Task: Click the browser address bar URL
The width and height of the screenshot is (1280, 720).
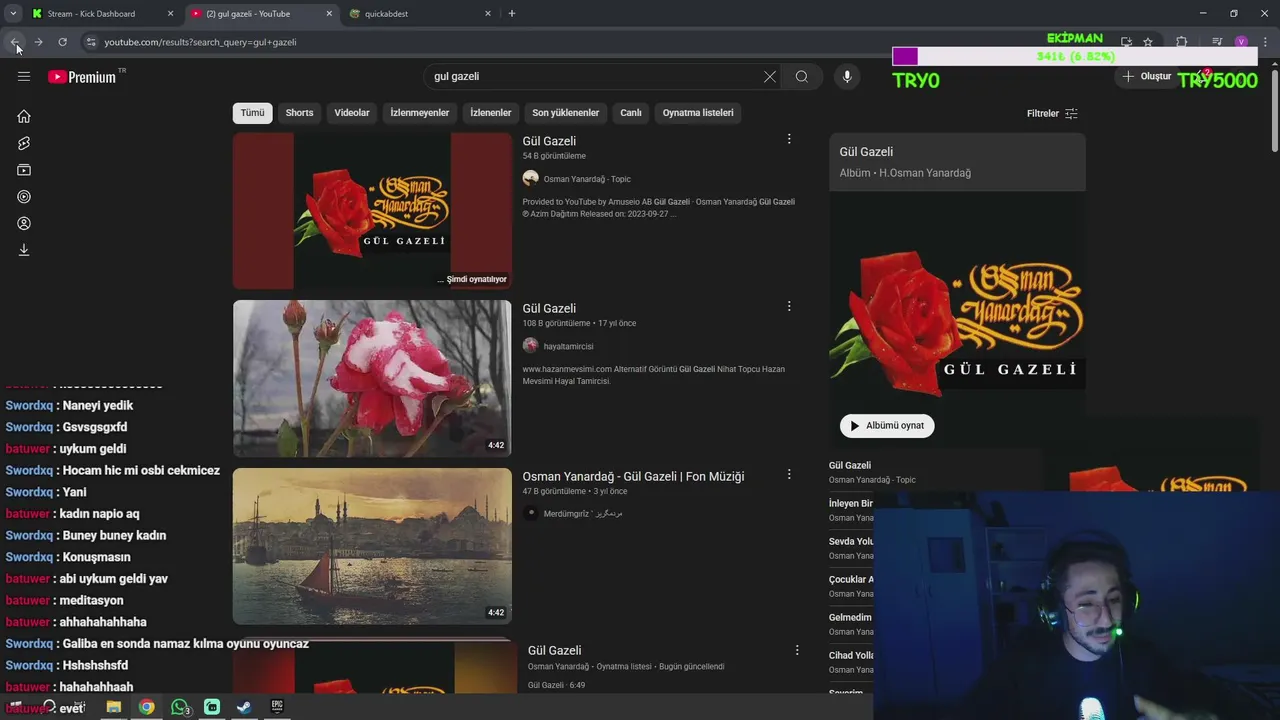Action: pyautogui.click(x=200, y=42)
